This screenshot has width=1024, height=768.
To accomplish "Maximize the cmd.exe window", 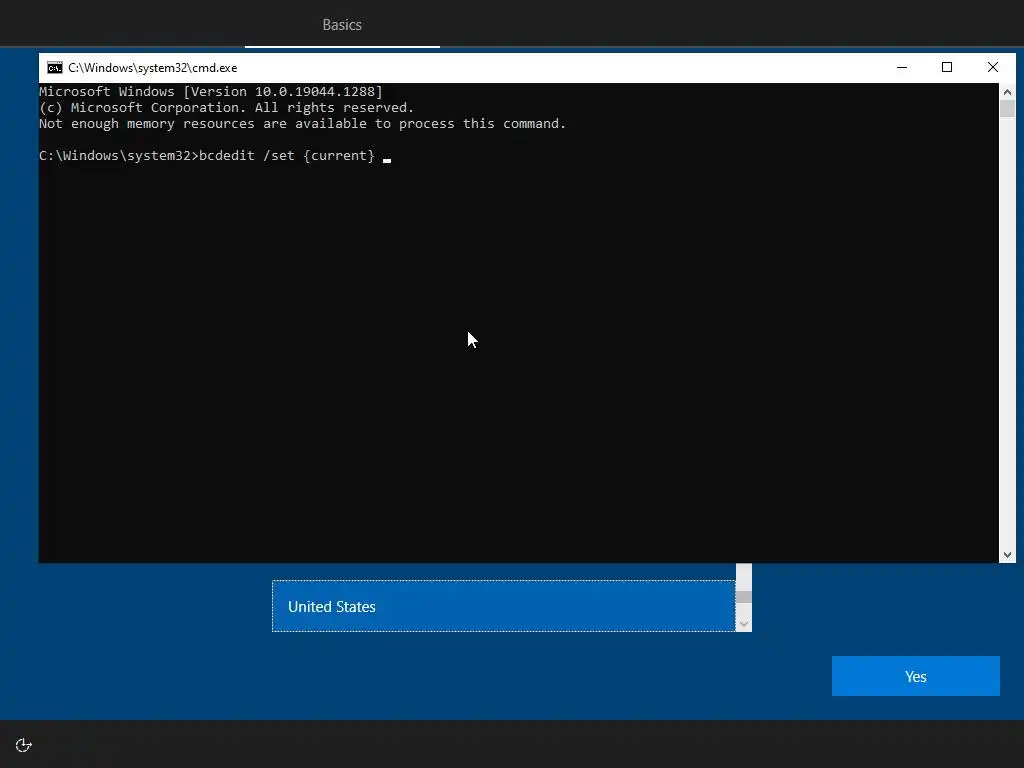I will point(947,67).
